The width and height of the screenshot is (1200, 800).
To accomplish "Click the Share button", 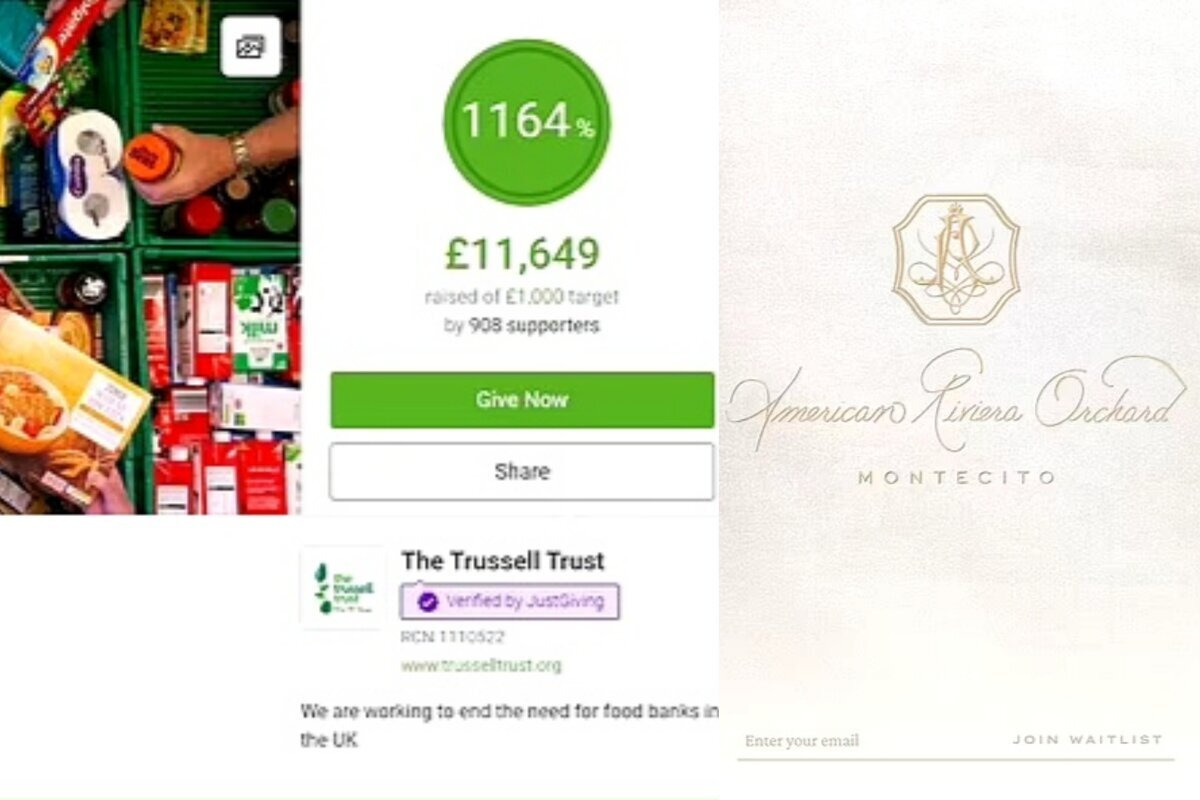I will [x=522, y=471].
